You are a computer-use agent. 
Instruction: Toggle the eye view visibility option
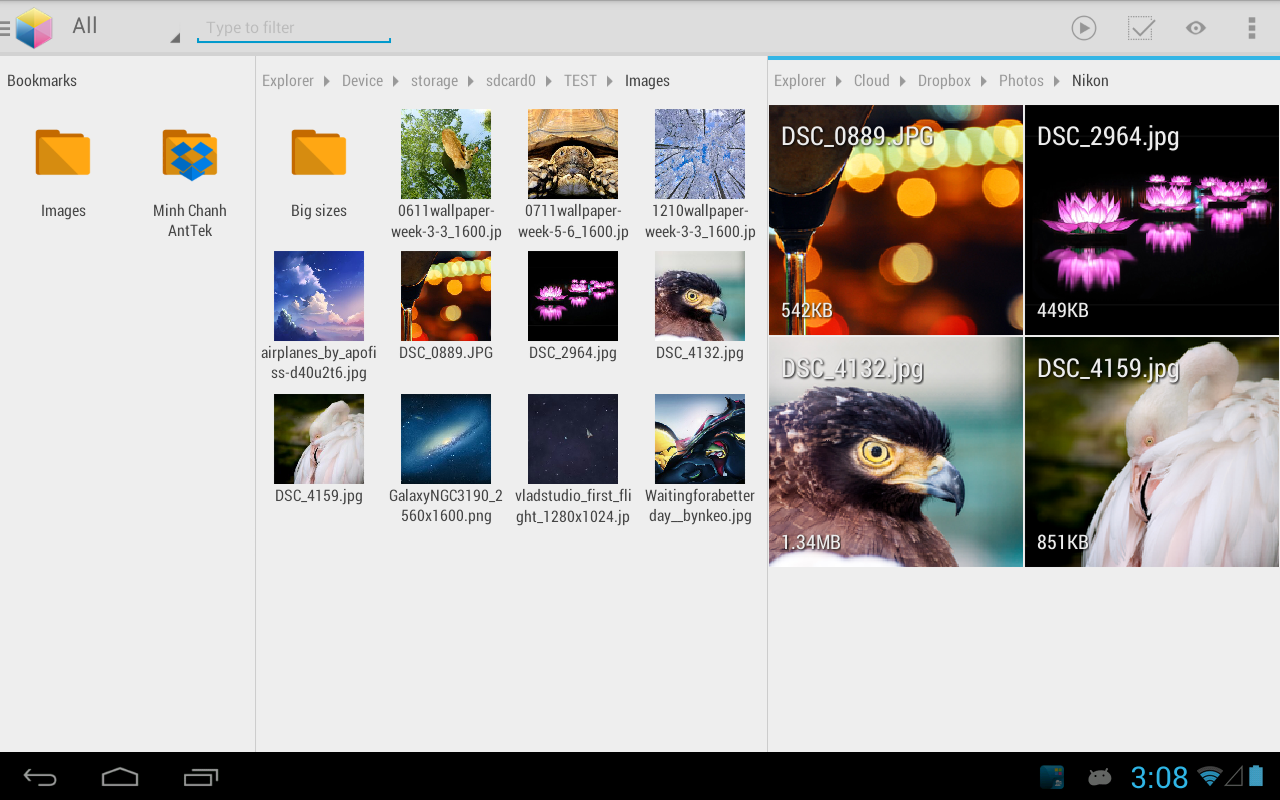point(1196,28)
